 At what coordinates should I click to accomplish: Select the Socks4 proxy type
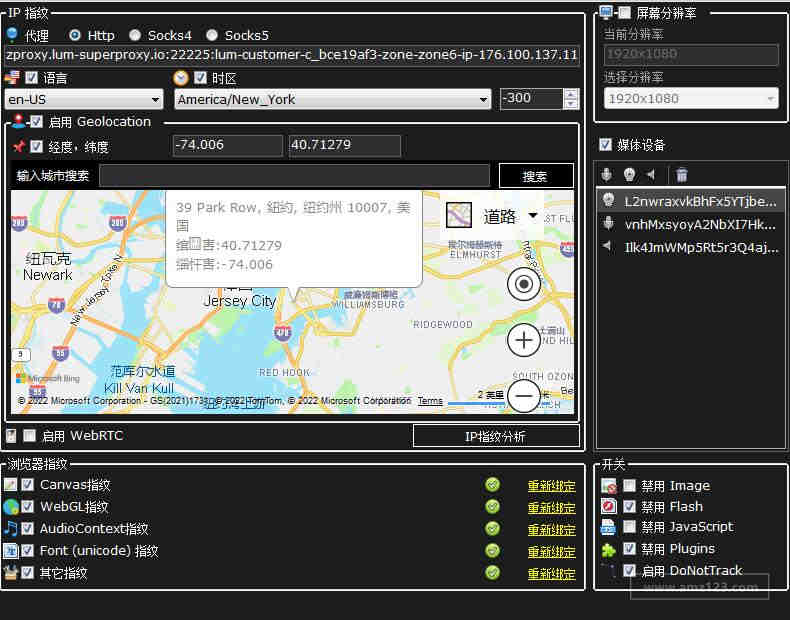coord(135,35)
